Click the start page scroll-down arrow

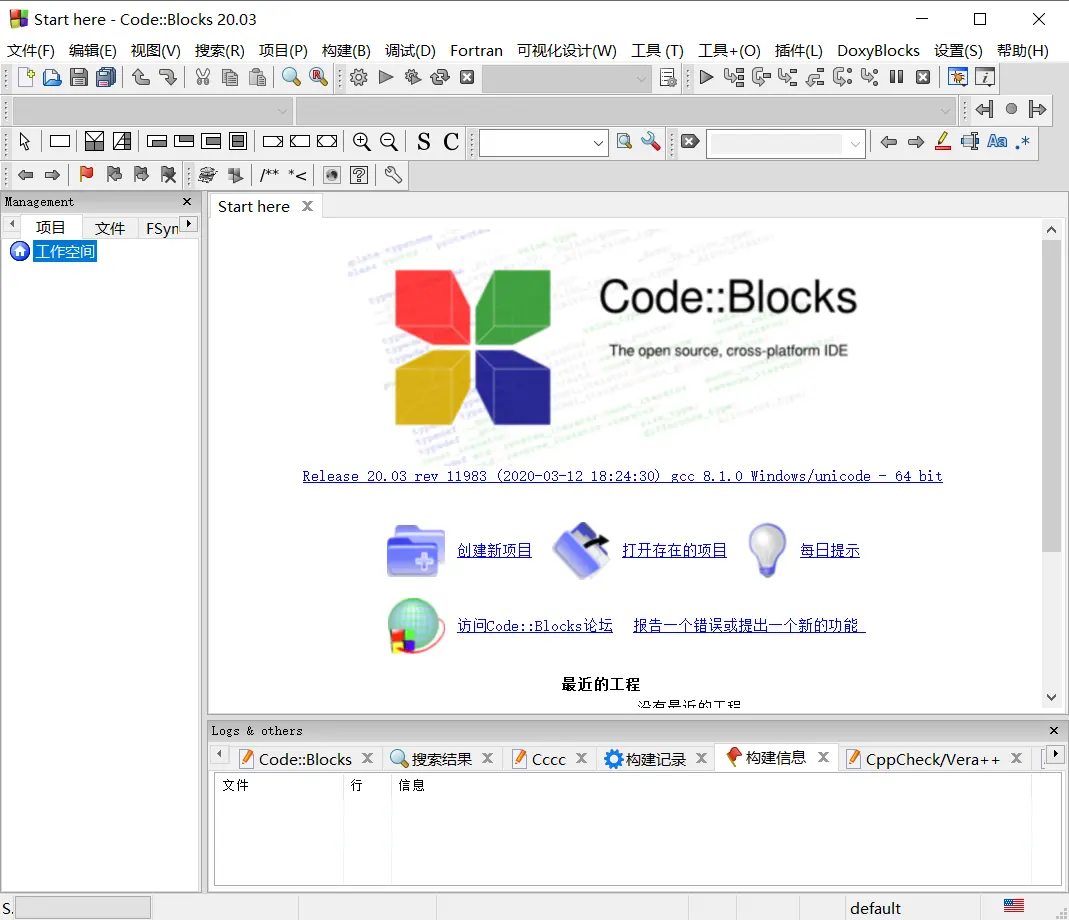(1051, 697)
